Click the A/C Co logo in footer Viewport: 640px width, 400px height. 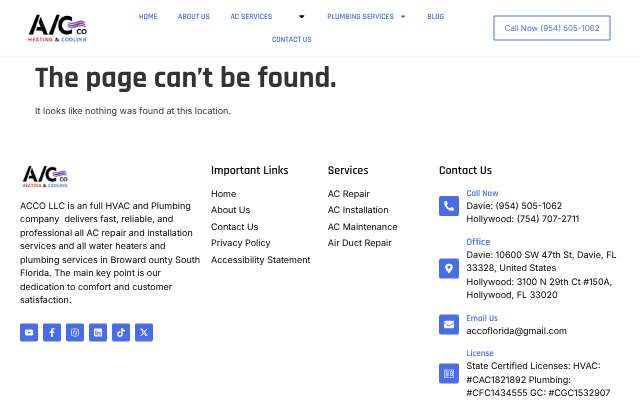coord(45,176)
